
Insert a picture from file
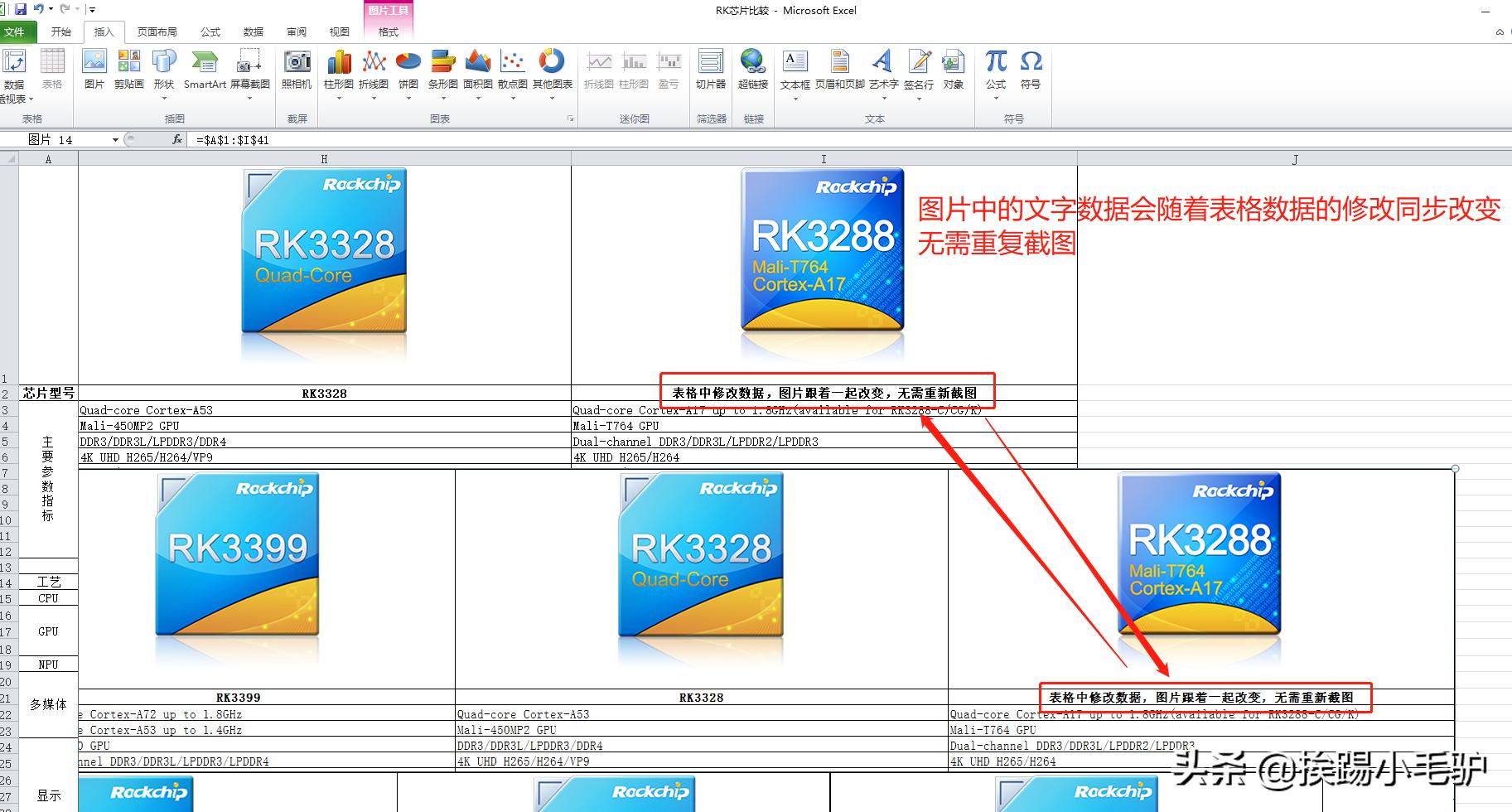(94, 70)
